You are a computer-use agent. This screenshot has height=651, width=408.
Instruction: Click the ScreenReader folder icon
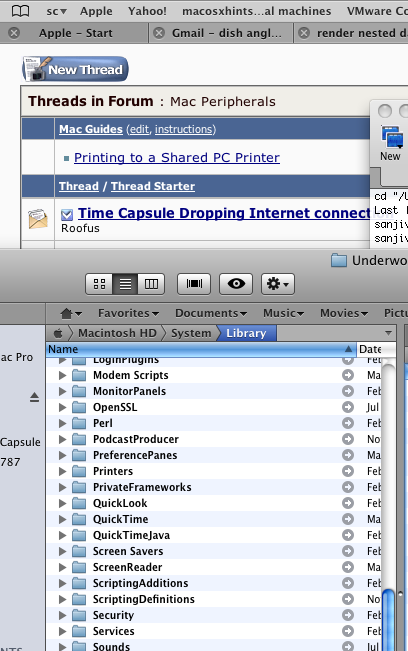(x=79, y=567)
